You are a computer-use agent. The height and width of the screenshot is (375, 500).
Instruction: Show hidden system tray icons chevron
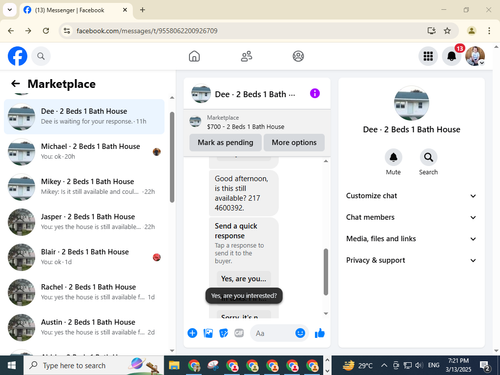[384, 365]
